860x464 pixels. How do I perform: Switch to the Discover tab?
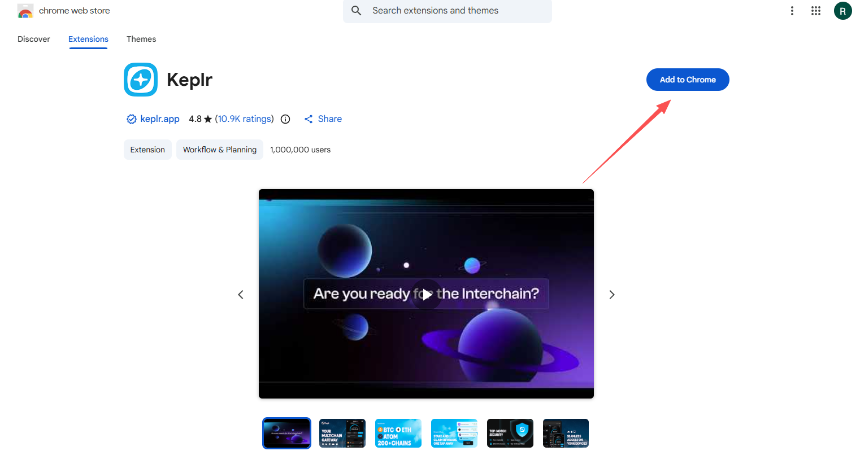33,39
